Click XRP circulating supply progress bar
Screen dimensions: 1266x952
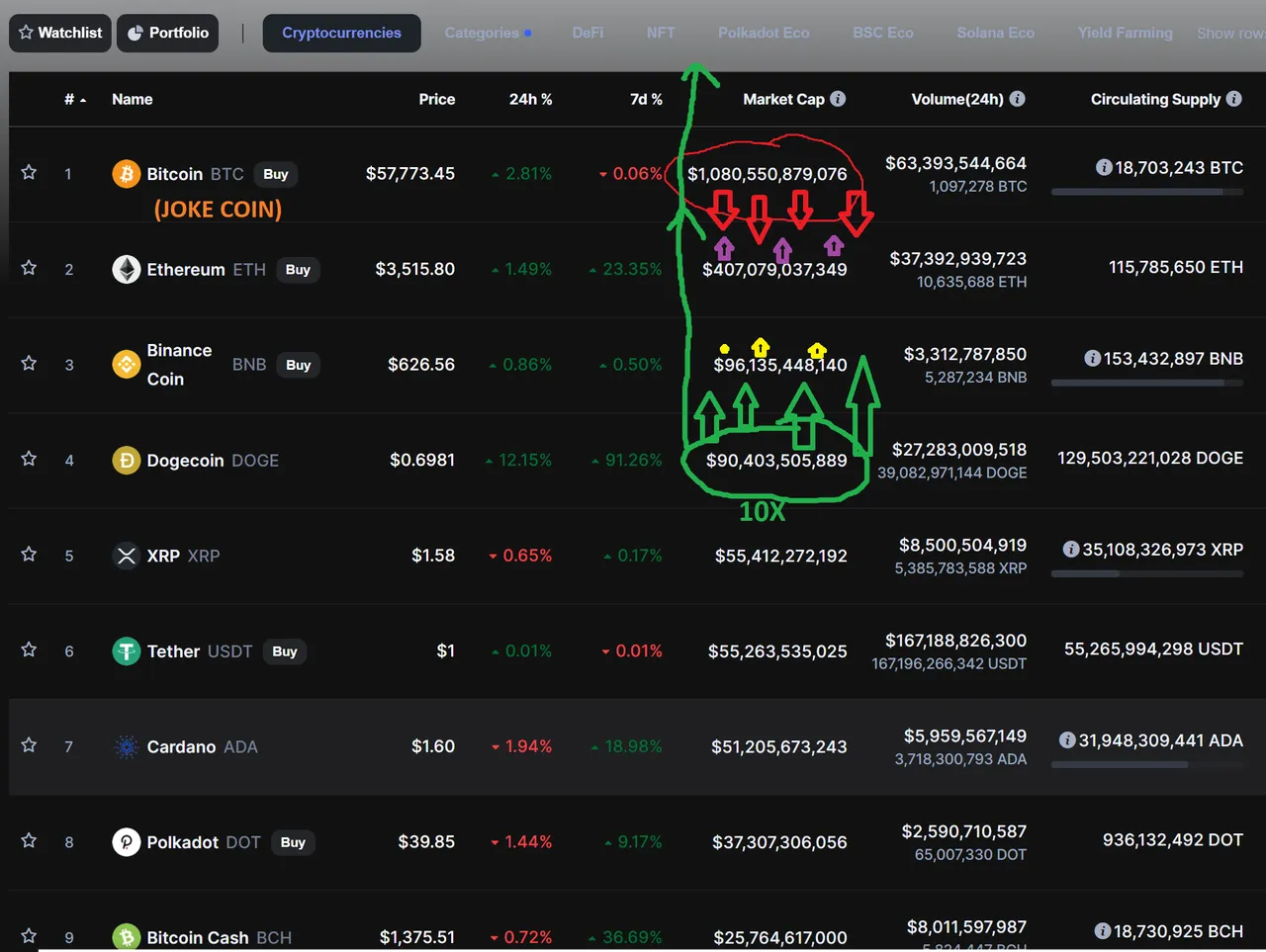click(1147, 573)
